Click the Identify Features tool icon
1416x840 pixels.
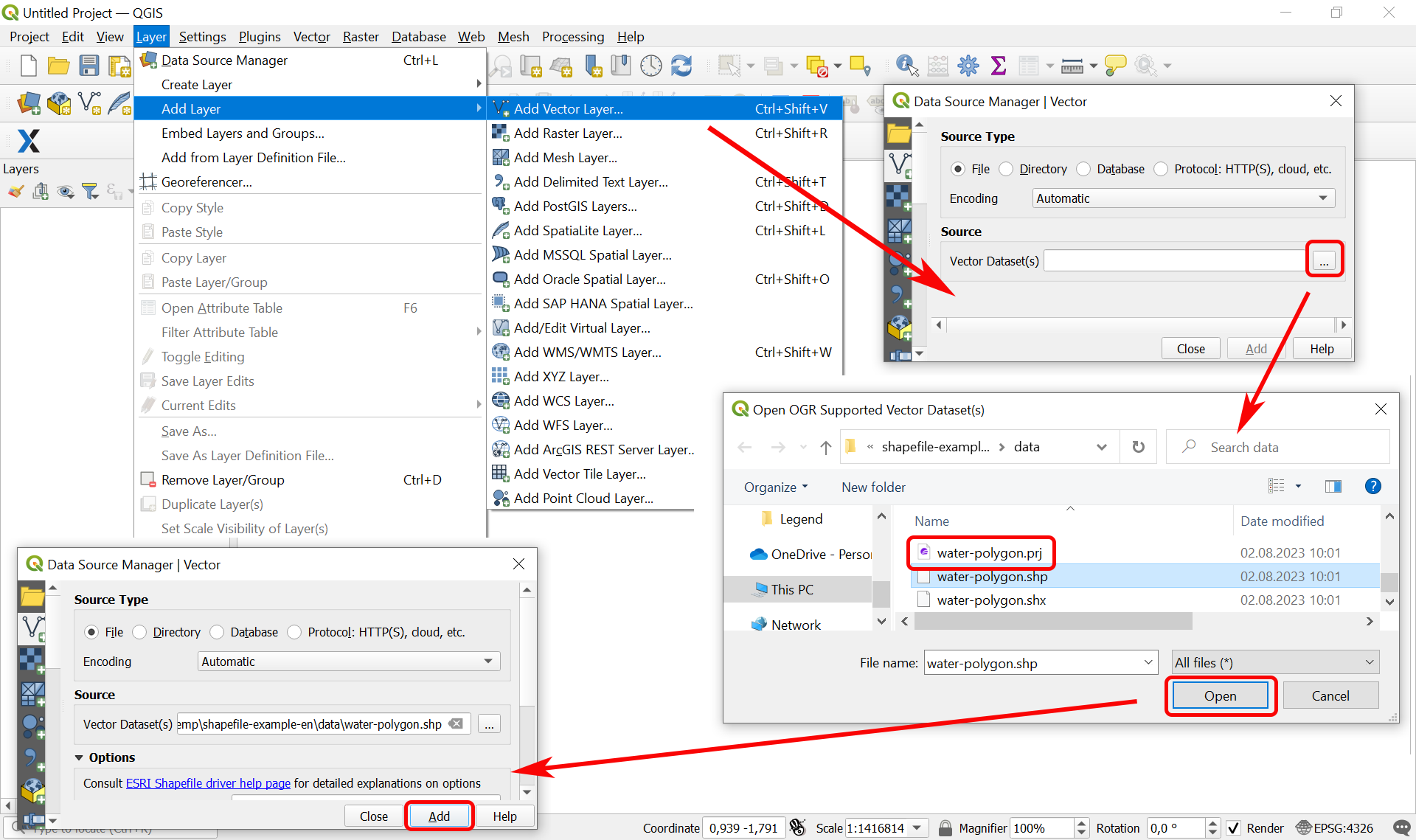906,66
